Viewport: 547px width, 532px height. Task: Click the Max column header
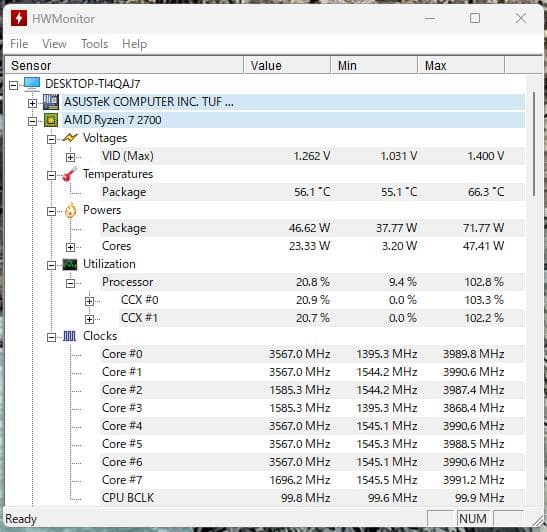(461, 65)
